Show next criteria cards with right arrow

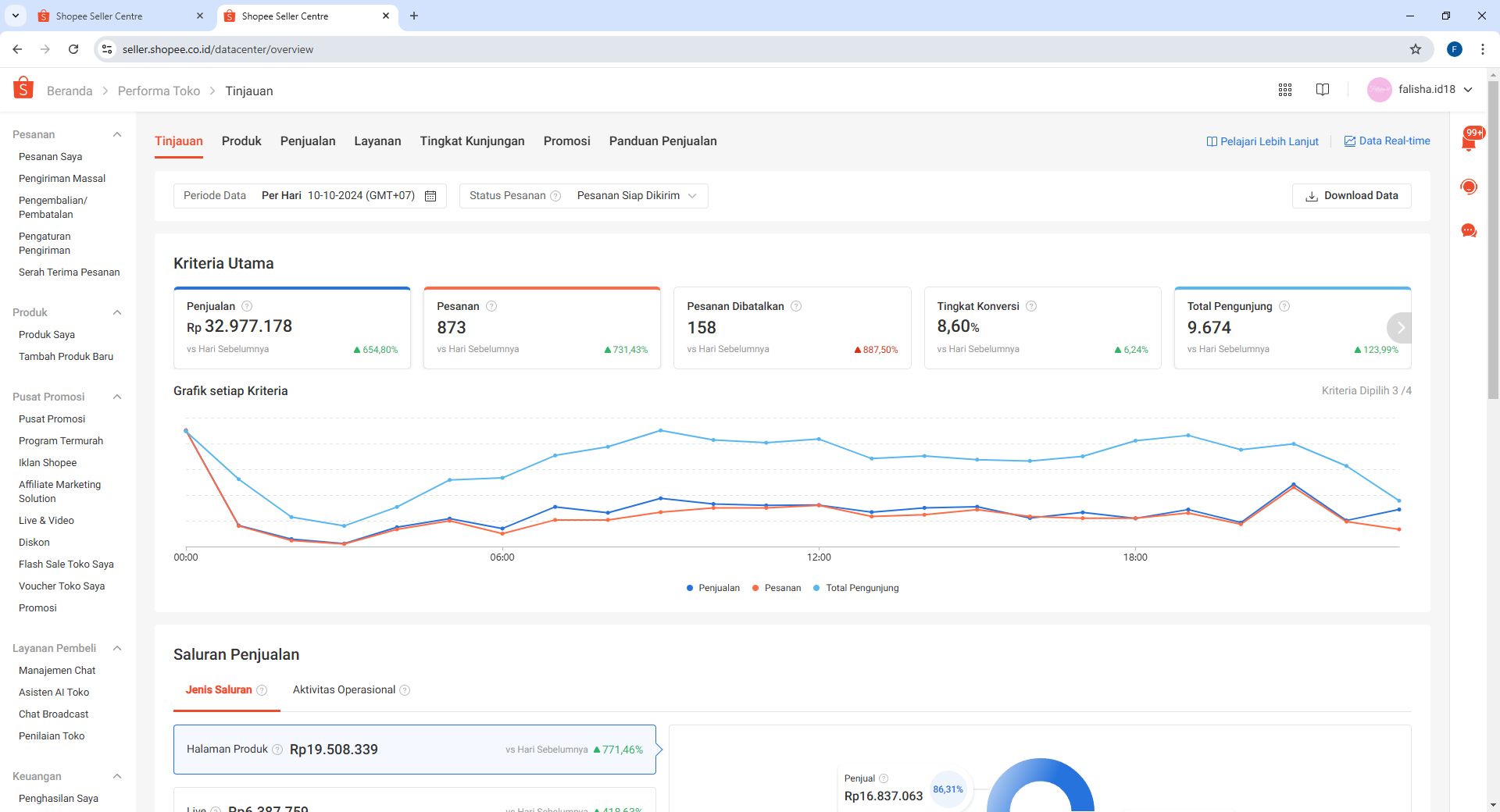pyautogui.click(x=1401, y=328)
